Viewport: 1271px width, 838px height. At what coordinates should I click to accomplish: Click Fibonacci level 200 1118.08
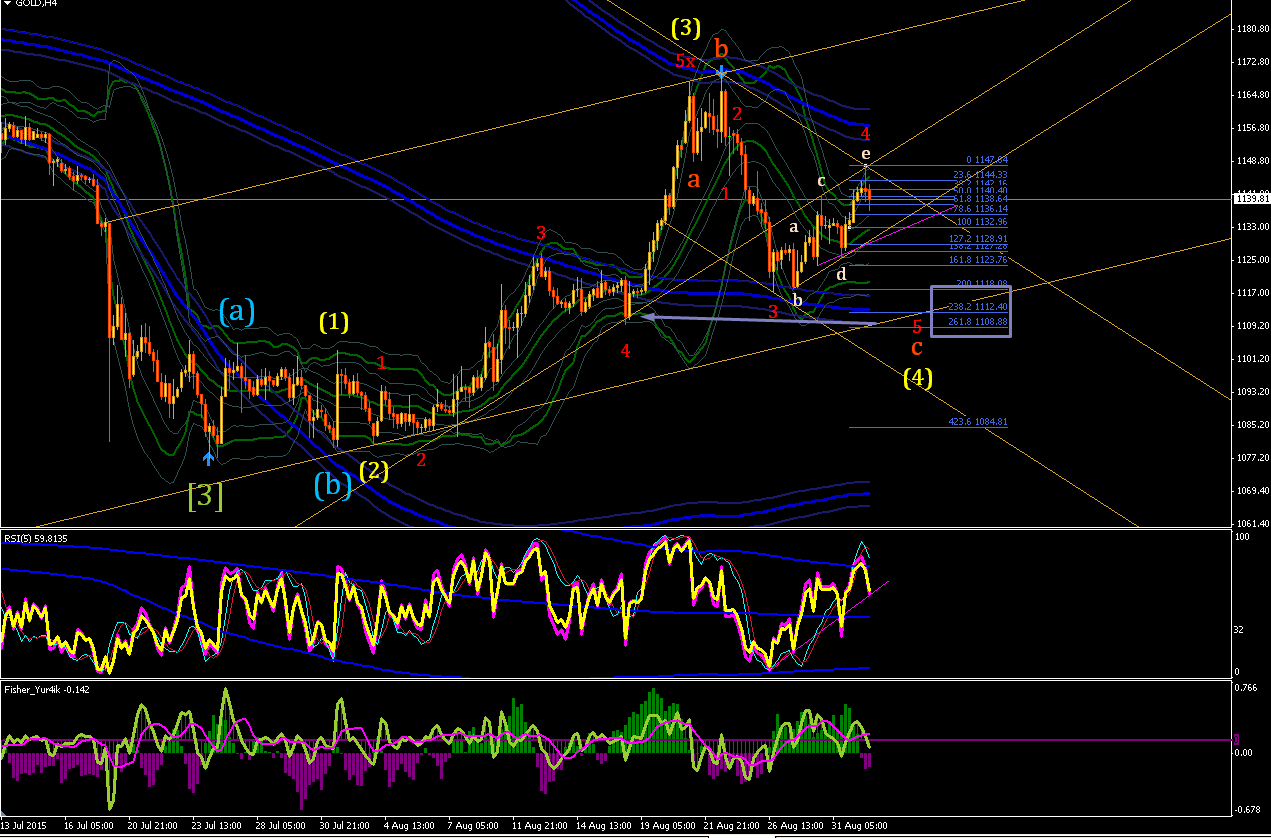[982, 284]
